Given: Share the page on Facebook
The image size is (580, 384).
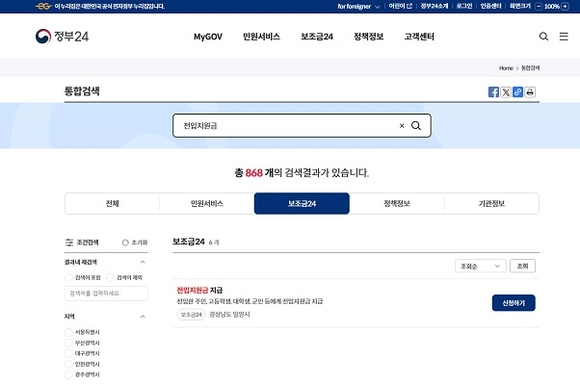Looking at the screenshot, I should coord(493,92).
